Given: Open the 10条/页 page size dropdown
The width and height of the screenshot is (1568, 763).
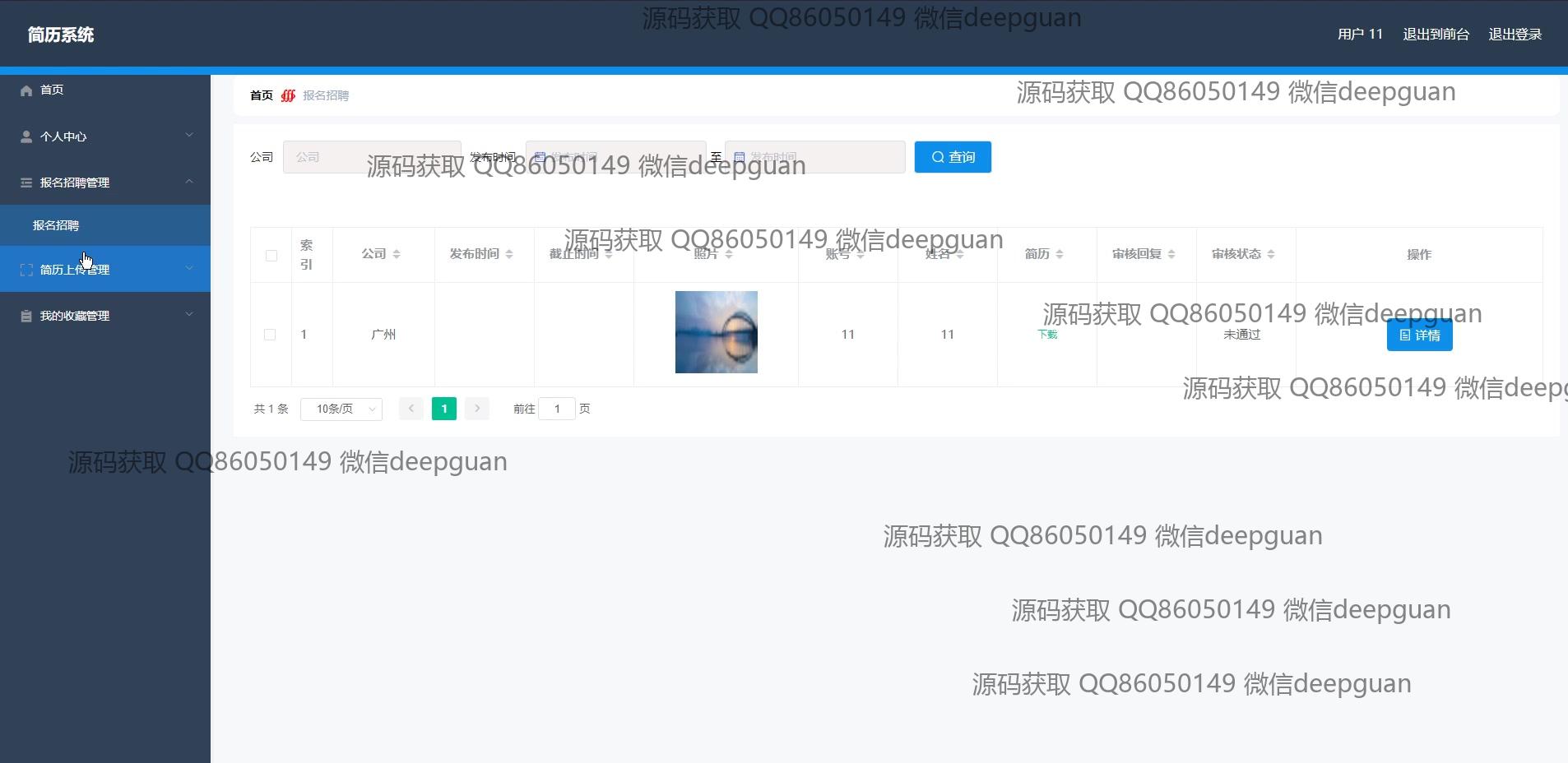Looking at the screenshot, I should [341, 409].
